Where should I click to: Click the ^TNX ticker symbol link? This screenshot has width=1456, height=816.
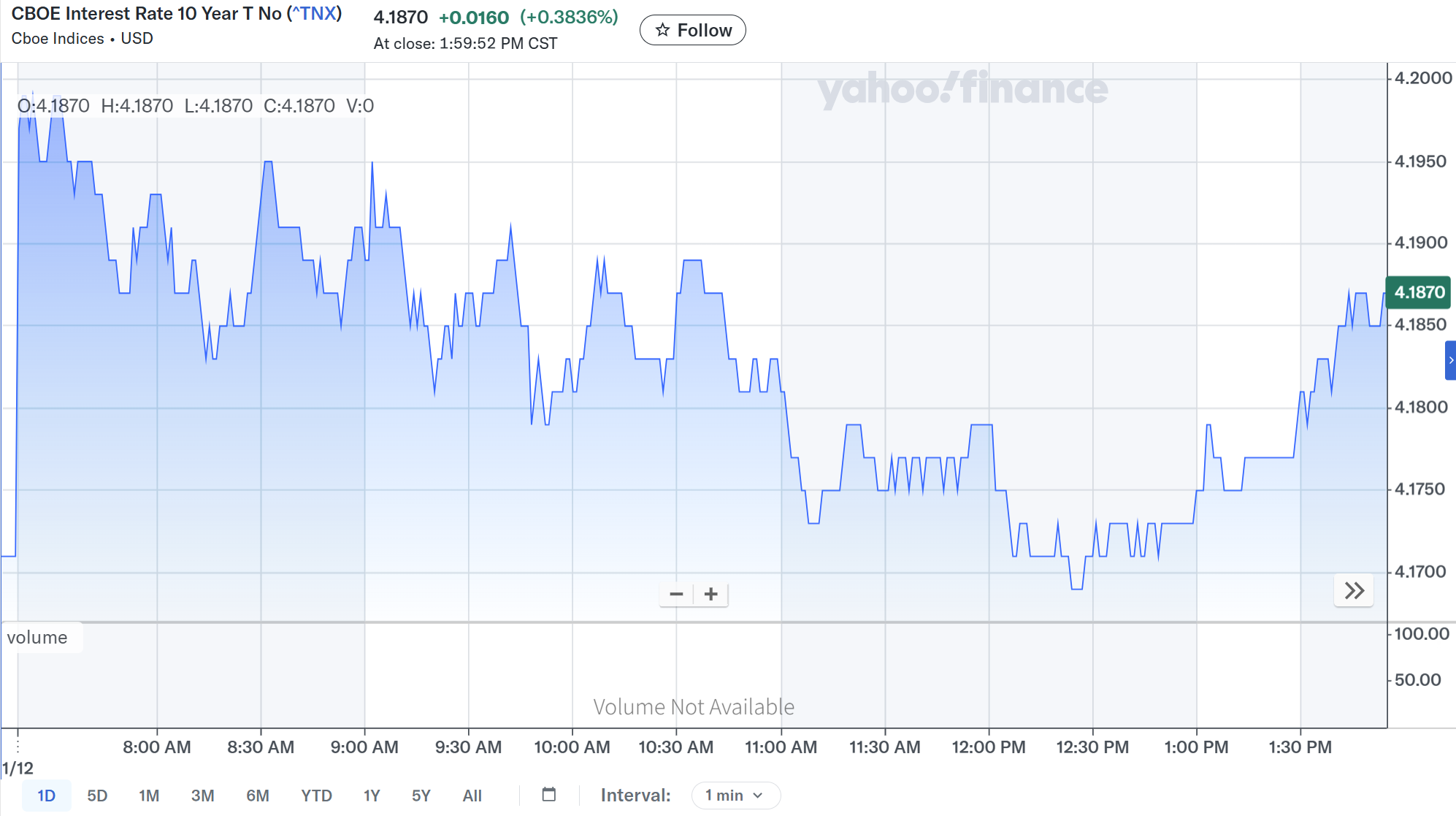(x=315, y=14)
